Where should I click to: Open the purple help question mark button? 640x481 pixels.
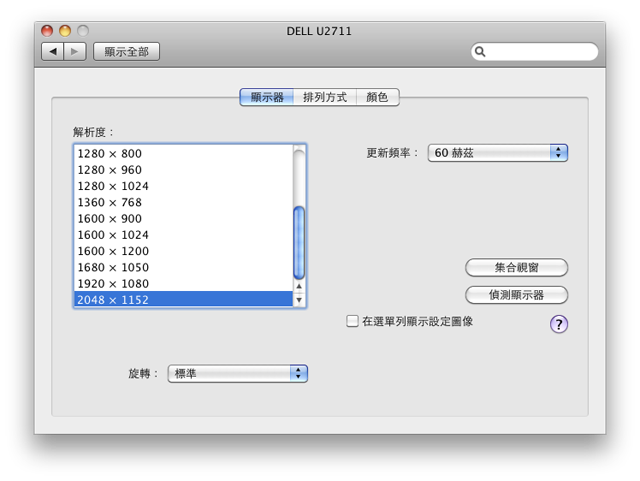click(558, 324)
